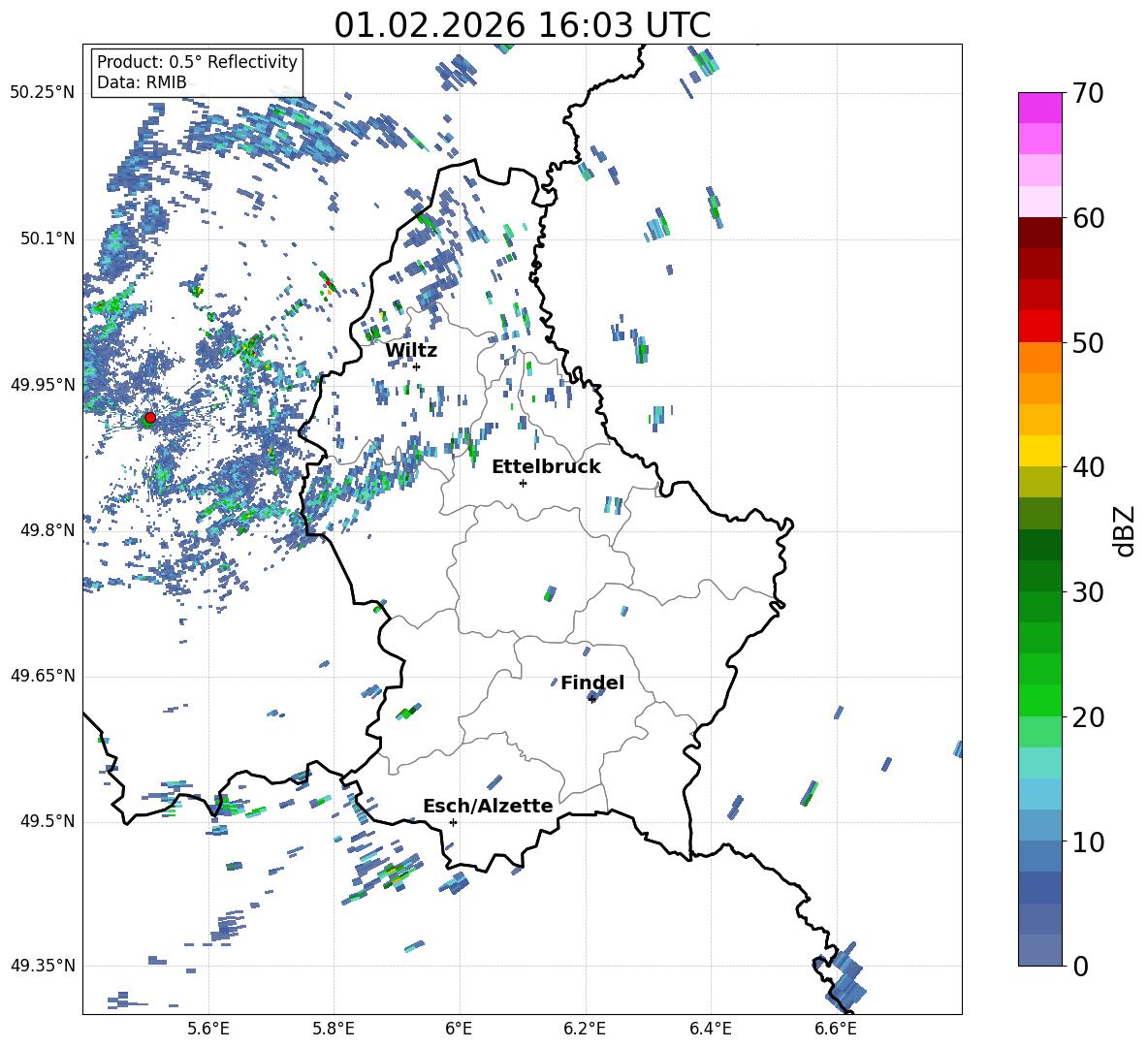Select the Findel text label

pos(591,683)
